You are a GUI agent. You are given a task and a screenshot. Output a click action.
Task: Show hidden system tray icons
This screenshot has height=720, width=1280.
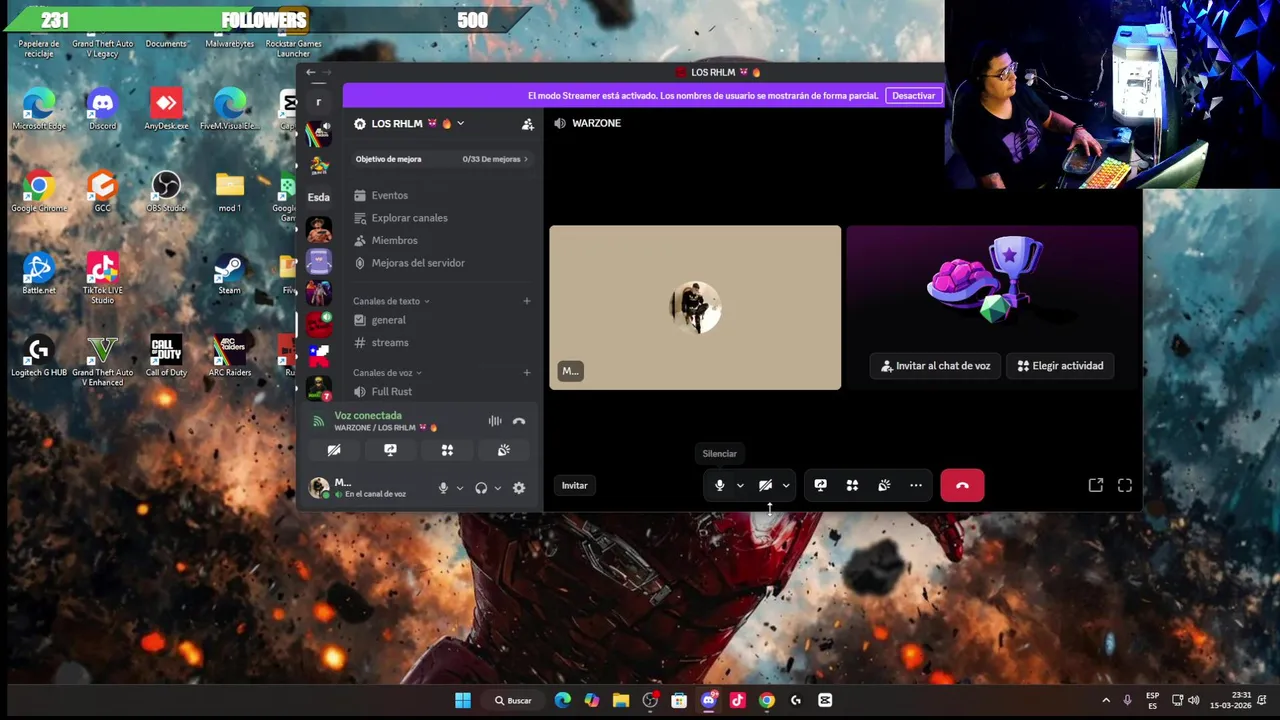click(1105, 700)
